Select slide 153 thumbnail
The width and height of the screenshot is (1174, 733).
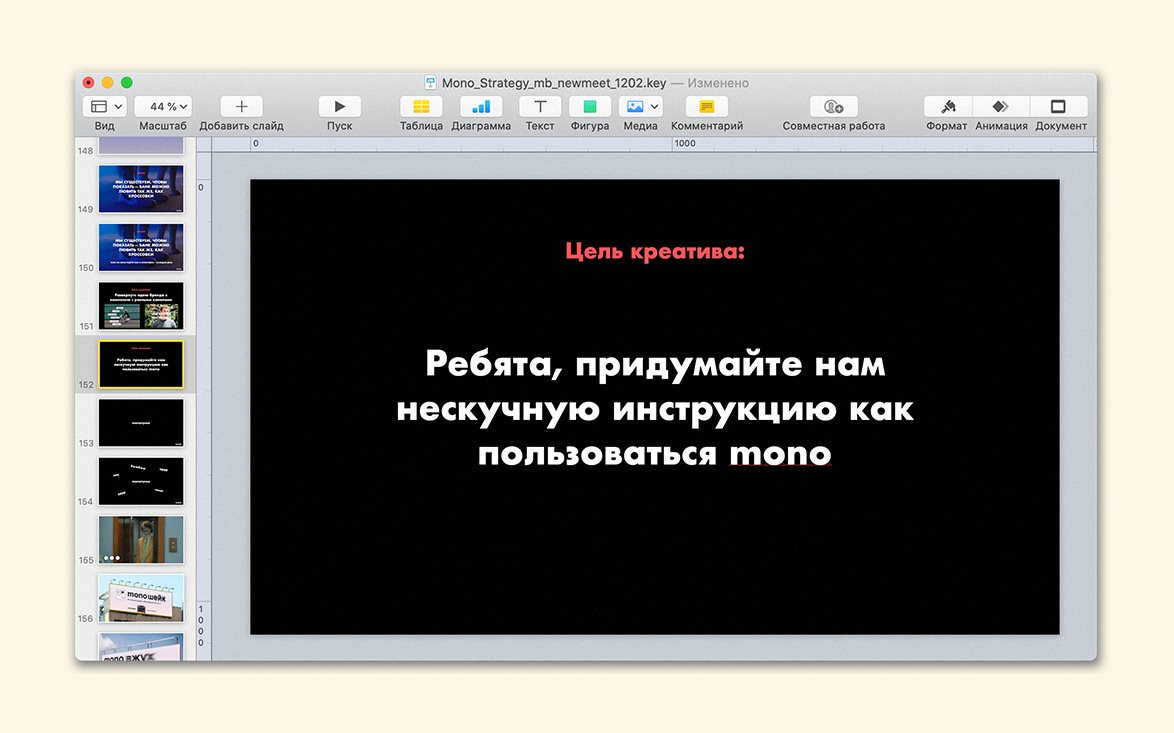click(x=141, y=422)
